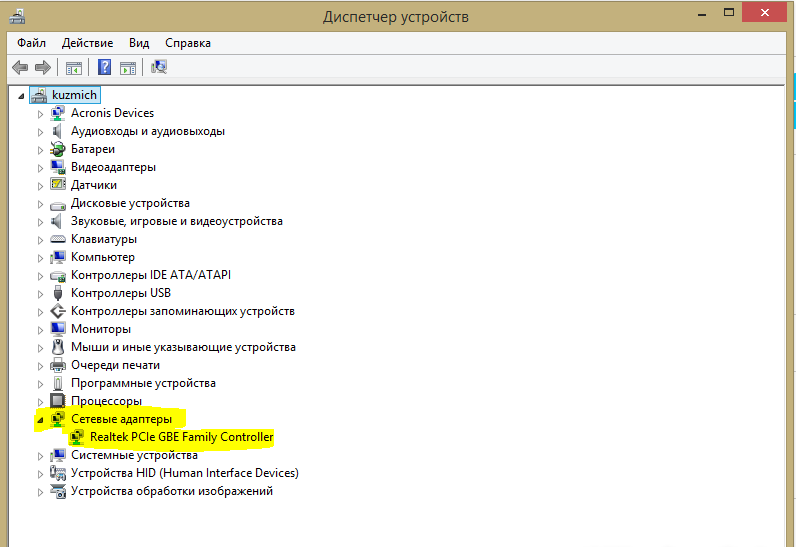Select Устройства HID (Human Interface Devices) label
The image size is (796, 547).
pos(185,473)
